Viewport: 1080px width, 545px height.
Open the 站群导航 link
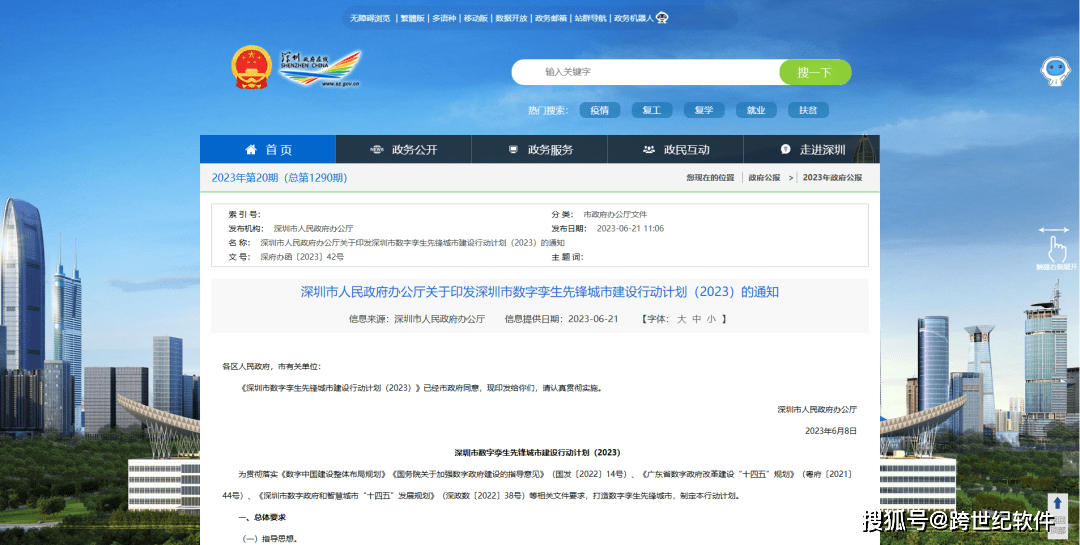(590, 19)
